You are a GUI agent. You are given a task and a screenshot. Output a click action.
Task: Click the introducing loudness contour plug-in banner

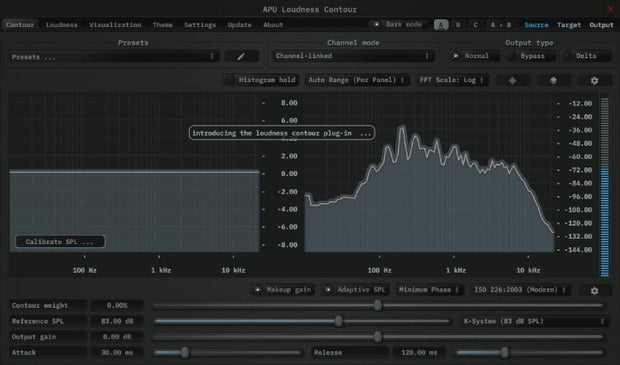pyautogui.click(x=282, y=133)
